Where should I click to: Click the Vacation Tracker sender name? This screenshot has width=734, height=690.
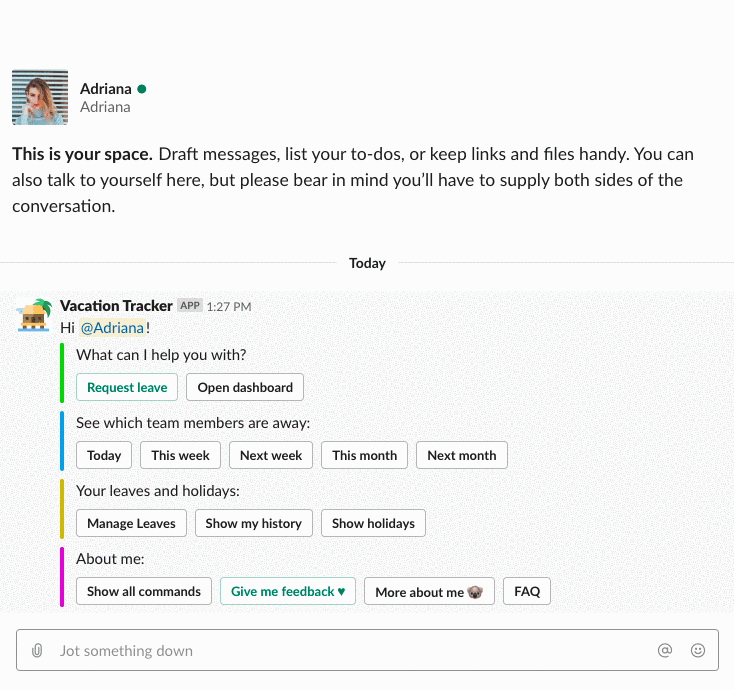tap(116, 306)
